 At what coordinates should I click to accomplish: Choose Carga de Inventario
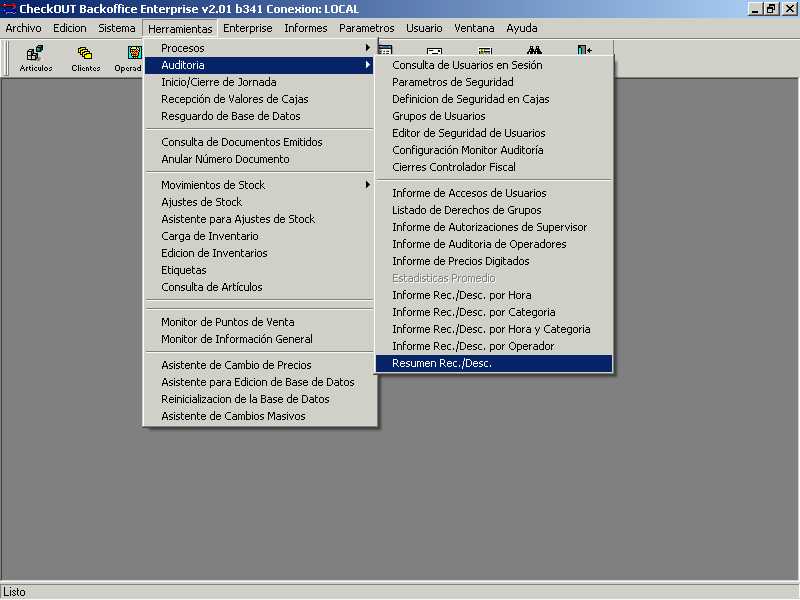(x=259, y=236)
